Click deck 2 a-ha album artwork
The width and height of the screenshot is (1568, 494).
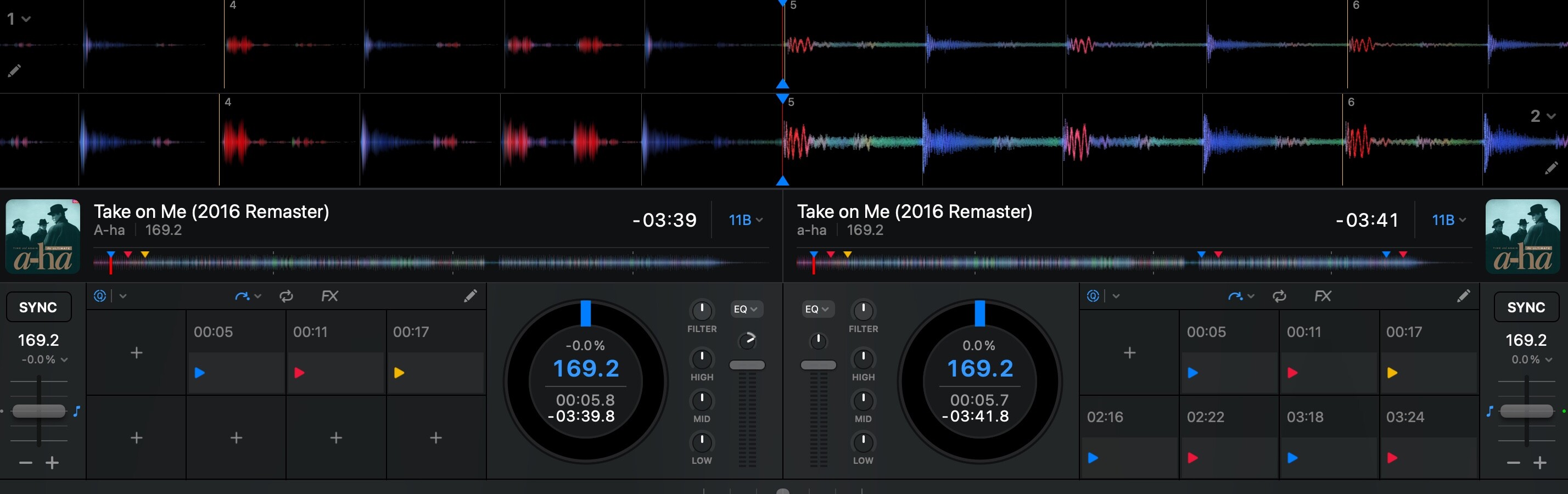click(1522, 236)
